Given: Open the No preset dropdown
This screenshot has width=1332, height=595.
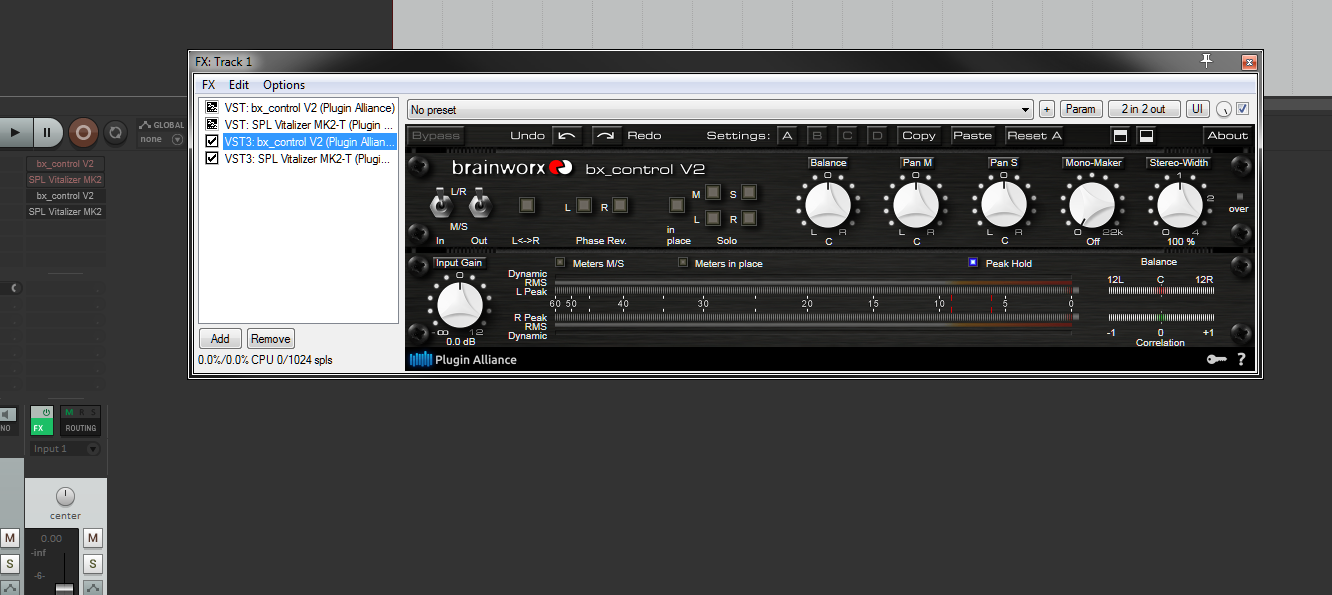Looking at the screenshot, I should pos(720,109).
